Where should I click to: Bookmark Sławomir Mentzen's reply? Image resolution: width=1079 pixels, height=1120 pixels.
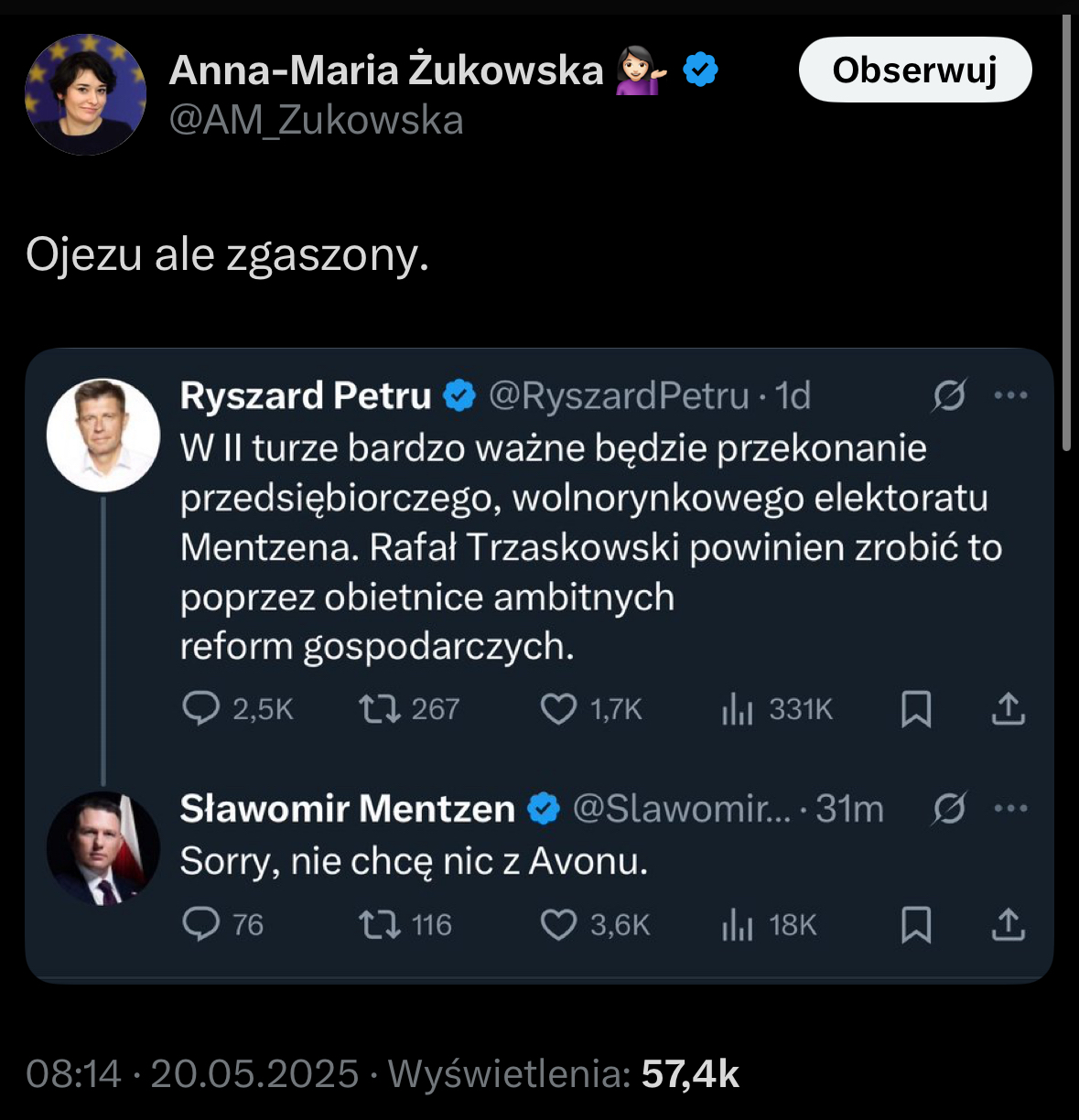[x=916, y=924]
